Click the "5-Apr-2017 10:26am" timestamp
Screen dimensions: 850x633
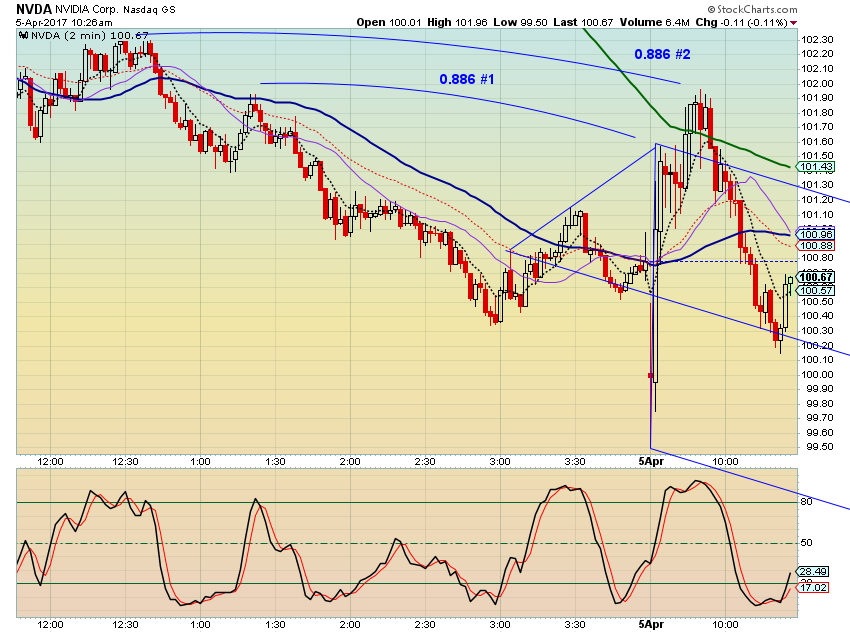(64, 22)
